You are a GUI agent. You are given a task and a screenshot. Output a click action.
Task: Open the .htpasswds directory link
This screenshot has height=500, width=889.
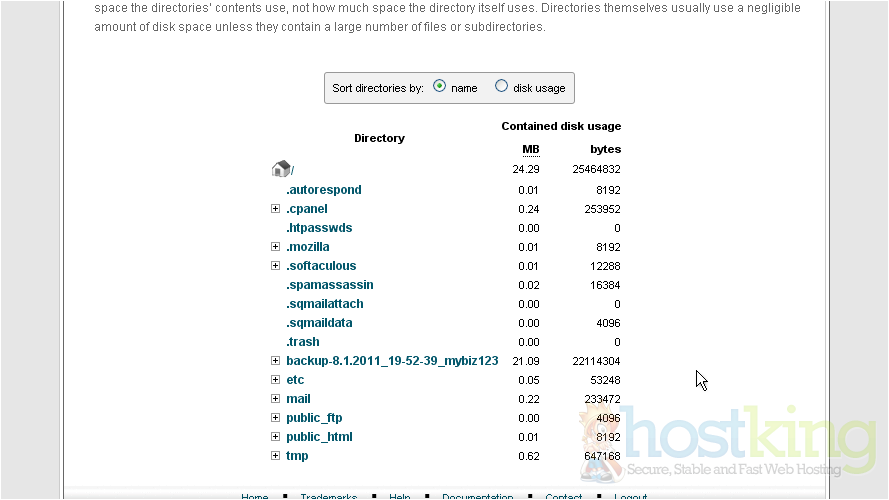tap(319, 228)
